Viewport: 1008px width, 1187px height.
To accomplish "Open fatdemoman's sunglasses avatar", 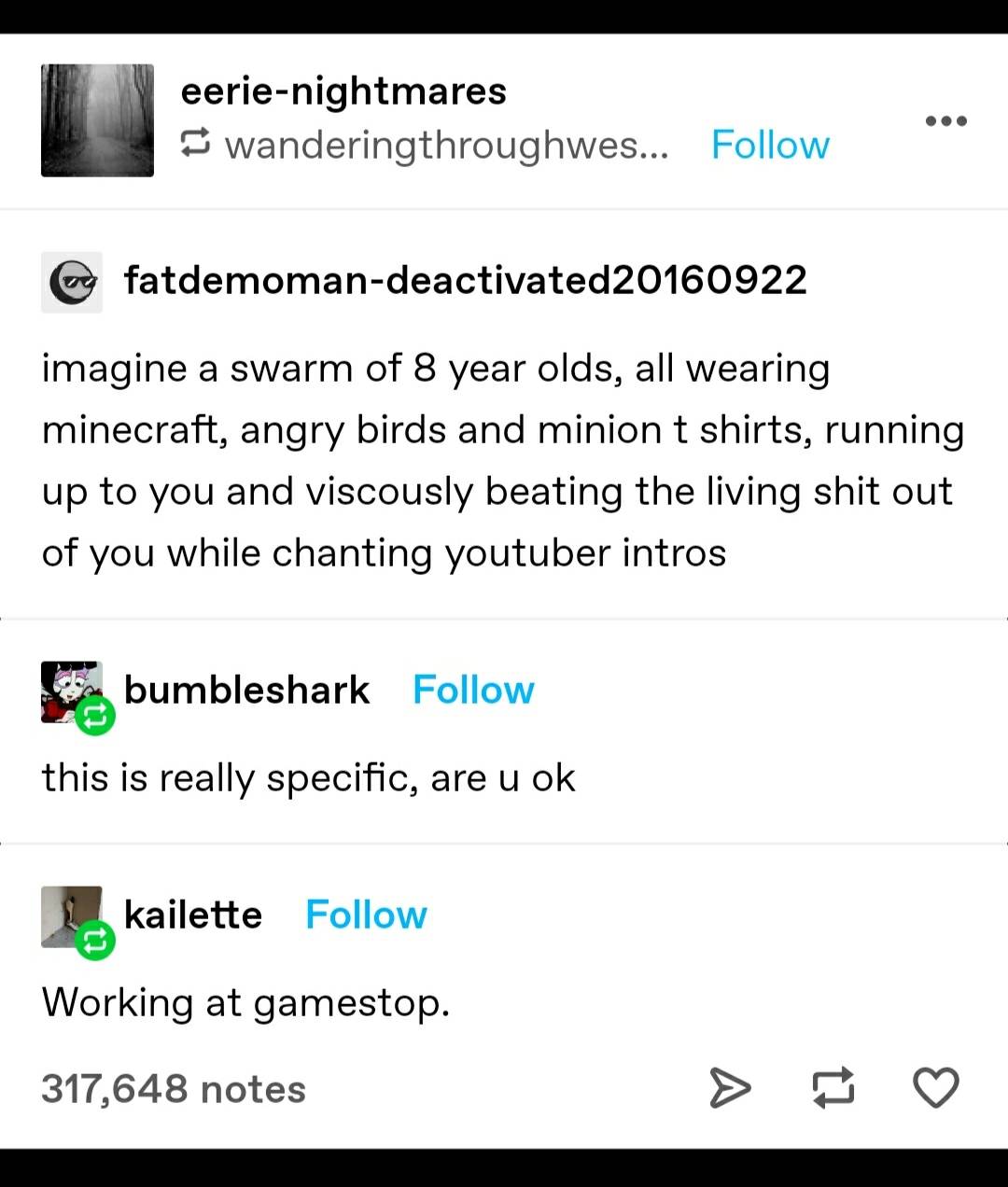I will (72, 282).
